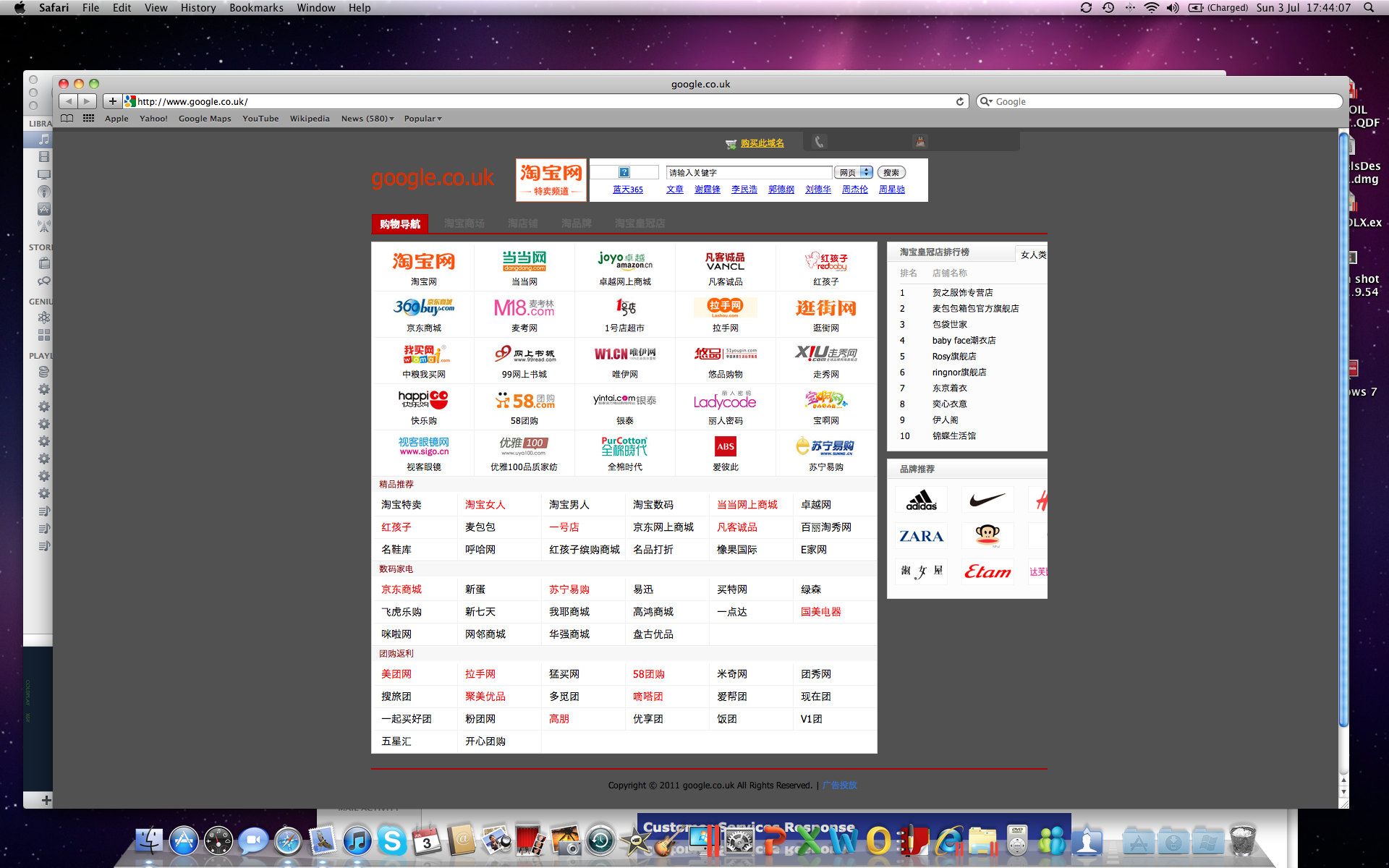1389x868 pixels.
Task: Switch to the 购物导航 tab
Action: (400, 224)
